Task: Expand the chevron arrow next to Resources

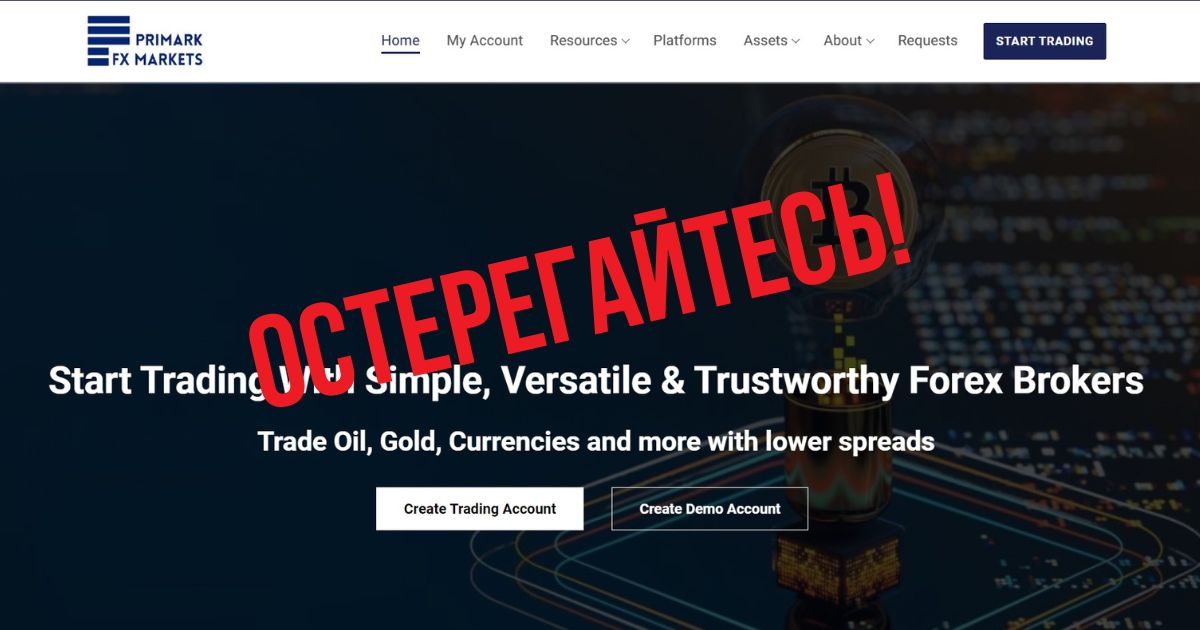Action: (x=625, y=42)
